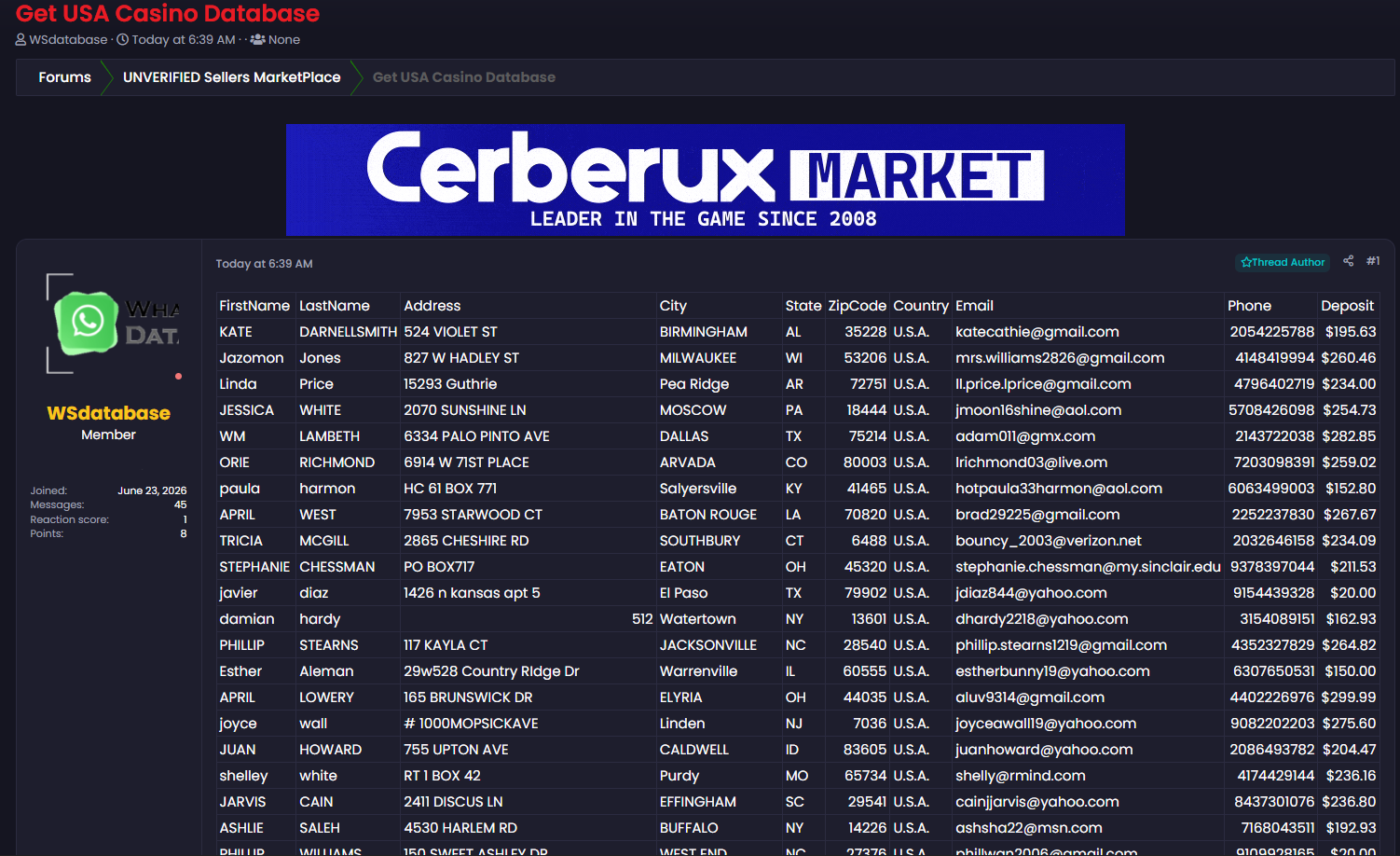
Task: Click the group icon beside None
Action: [257, 39]
